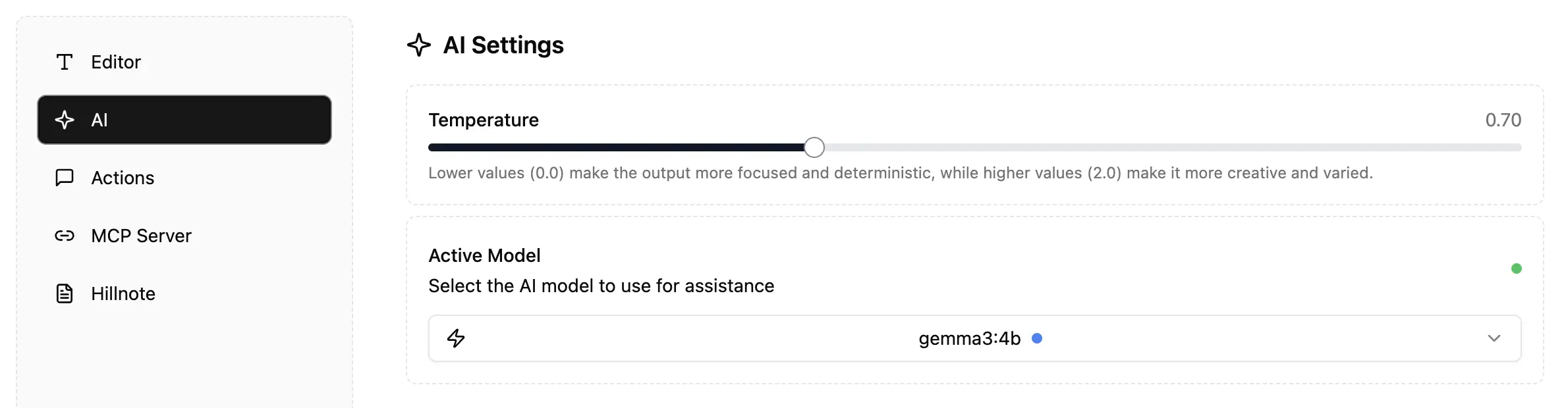Click the Hillnote document icon

(65, 293)
